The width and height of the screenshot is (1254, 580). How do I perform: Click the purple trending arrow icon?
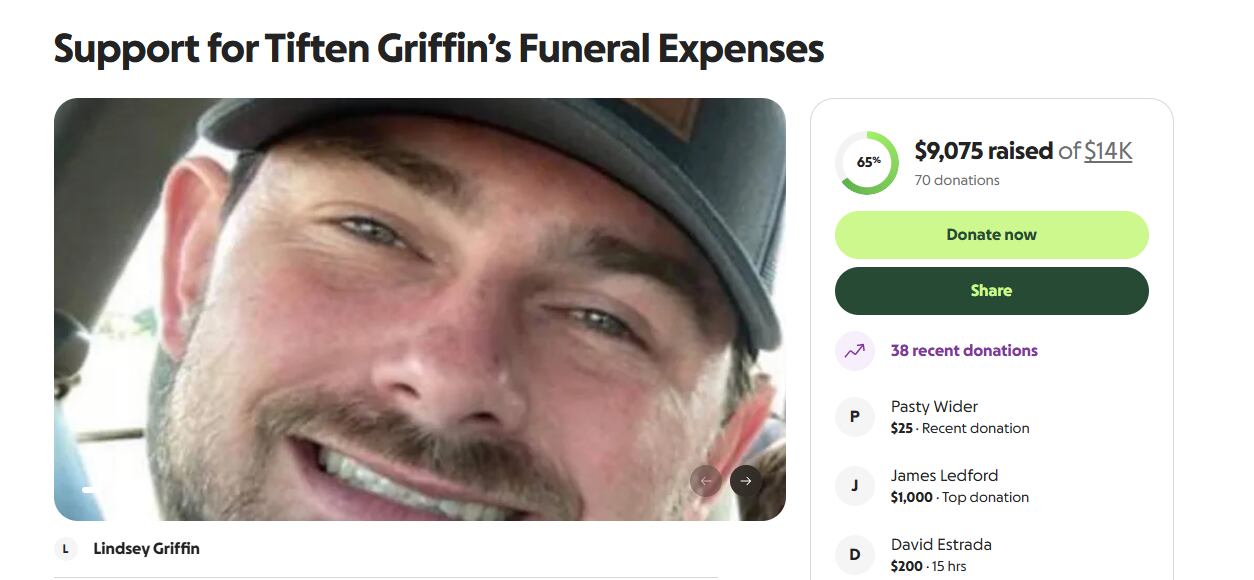(x=855, y=351)
